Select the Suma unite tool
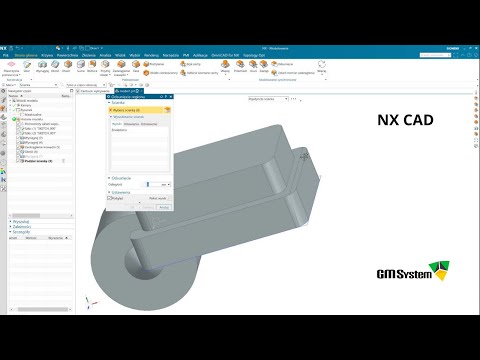The width and height of the screenshot is (480, 360). pos(81,66)
